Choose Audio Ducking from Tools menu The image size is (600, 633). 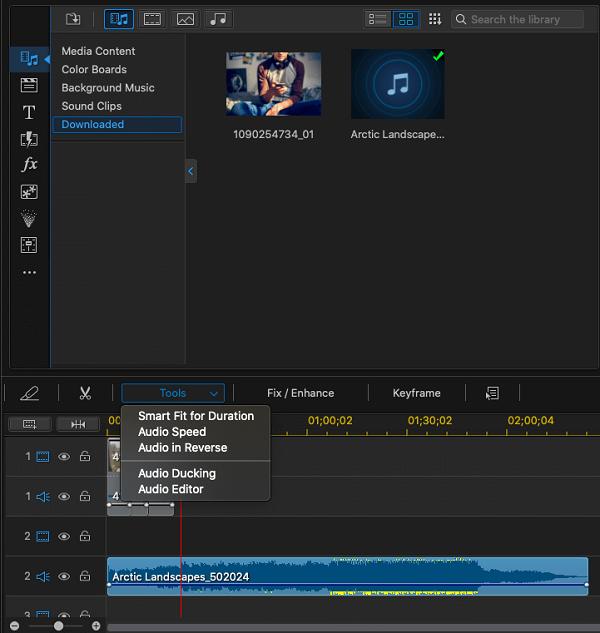point(176,473)
